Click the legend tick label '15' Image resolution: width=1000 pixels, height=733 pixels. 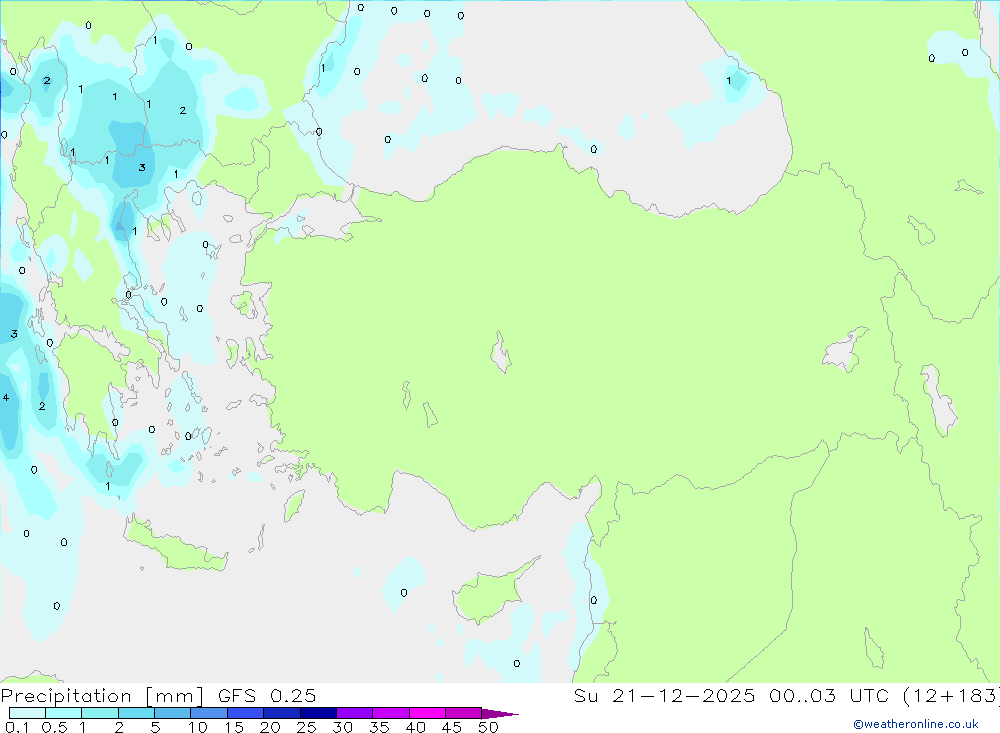(234, 727)
